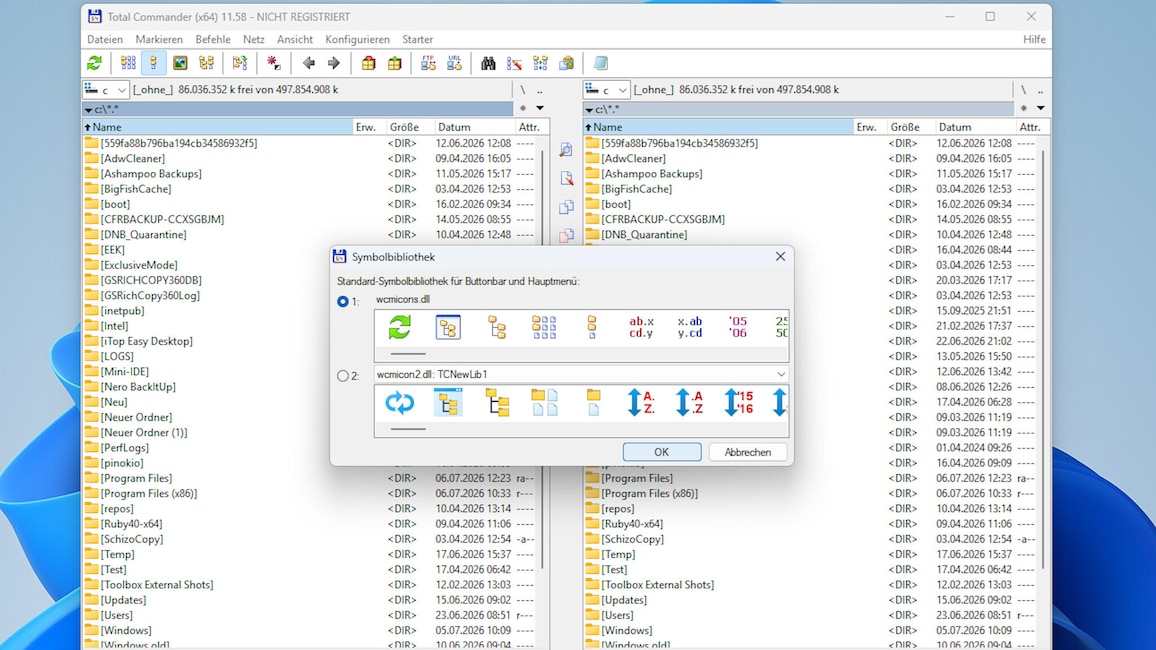Screen dimensions: 1156x650
Task: Open the left panel drive 'c' dropdown
Action: 106,90
